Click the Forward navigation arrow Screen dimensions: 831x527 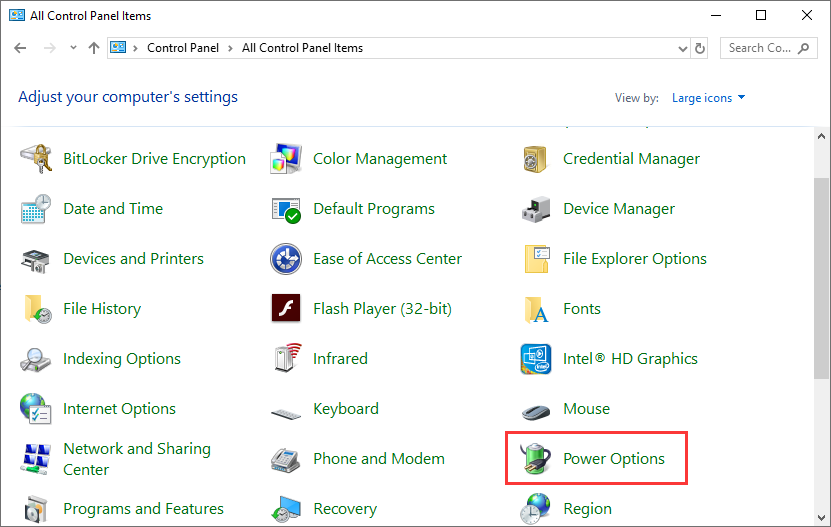(x=49, y=48)
